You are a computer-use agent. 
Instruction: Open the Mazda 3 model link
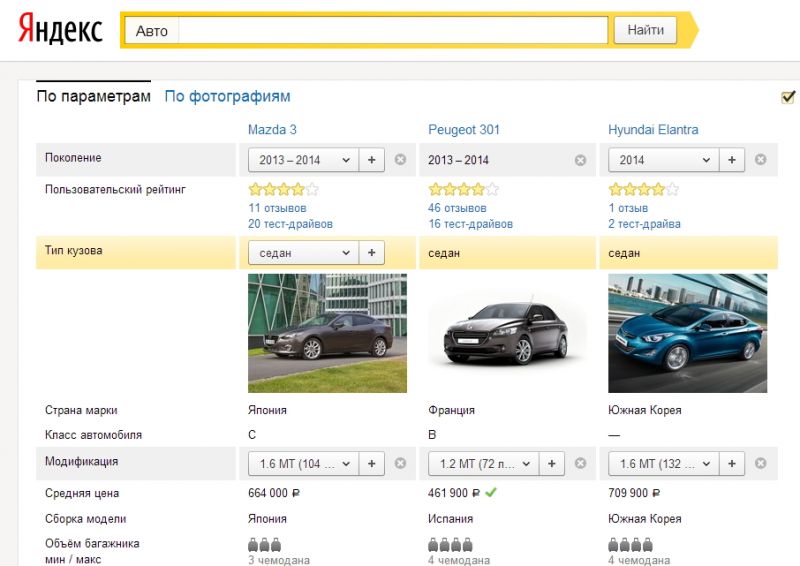(x=272, y=130)
